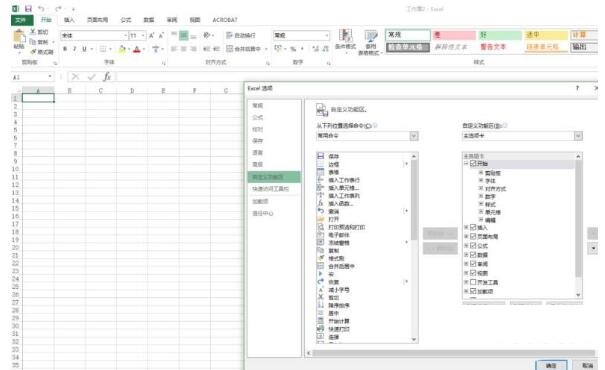Open Conditional Formatting in the ribbon
605x370 pixels.
345,40
